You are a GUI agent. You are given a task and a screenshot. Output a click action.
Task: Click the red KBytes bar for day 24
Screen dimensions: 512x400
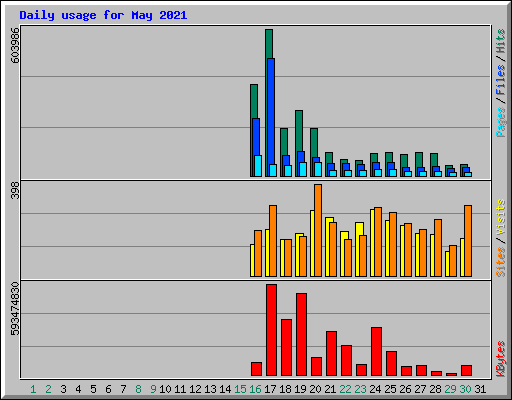click(376, 352)
